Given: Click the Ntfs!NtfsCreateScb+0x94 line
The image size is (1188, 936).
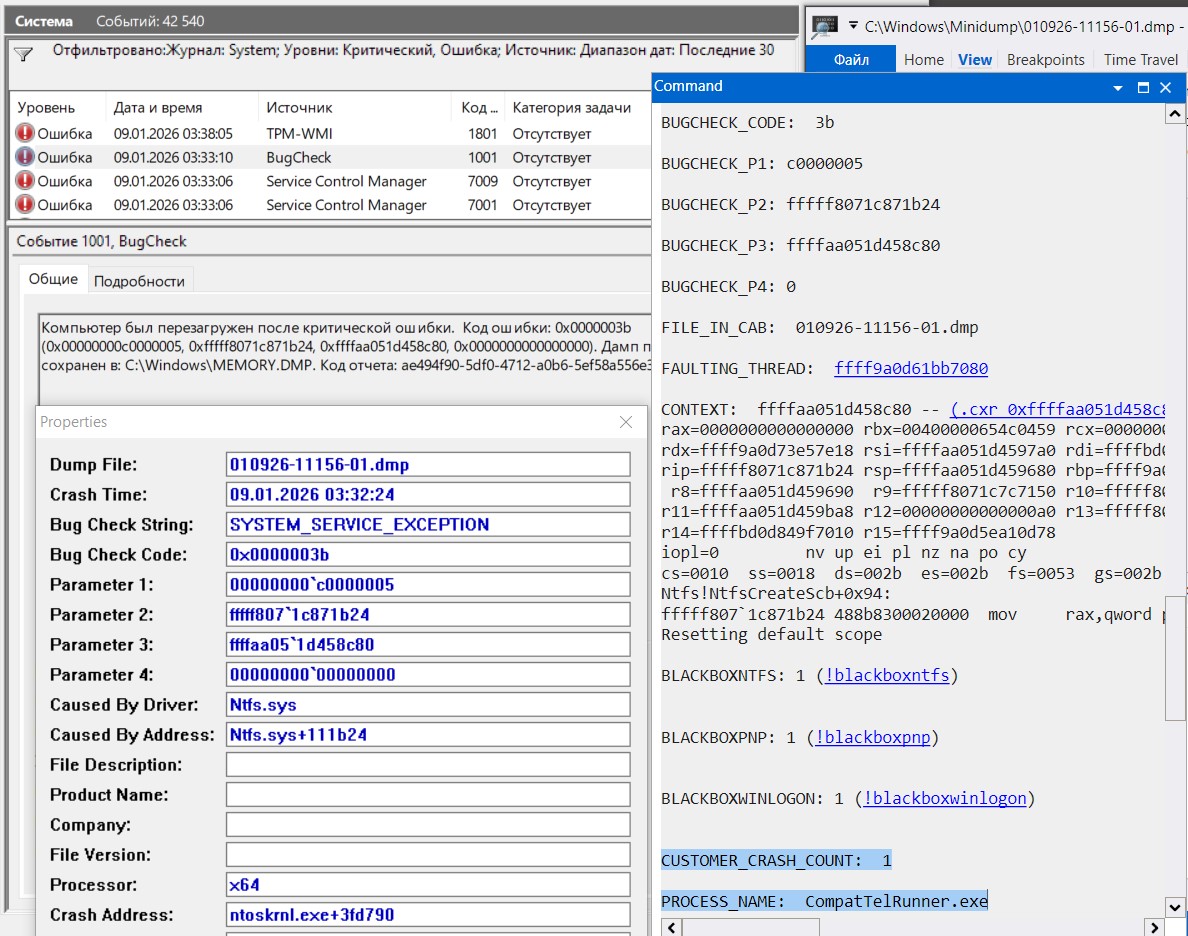Looking at the screenshot, I should click(776, 593).
